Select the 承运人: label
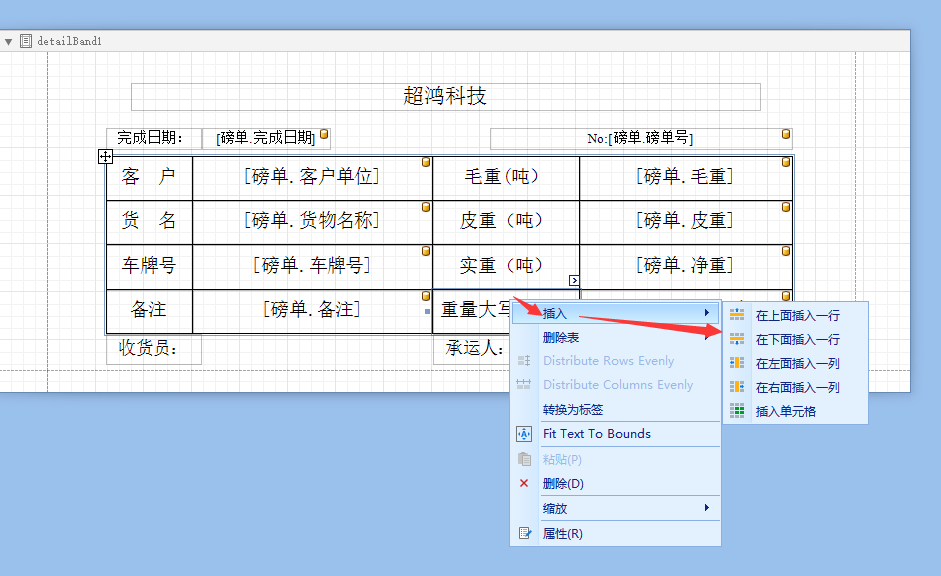Viewport: 941px width, 576px height. [x=473, y=349]
